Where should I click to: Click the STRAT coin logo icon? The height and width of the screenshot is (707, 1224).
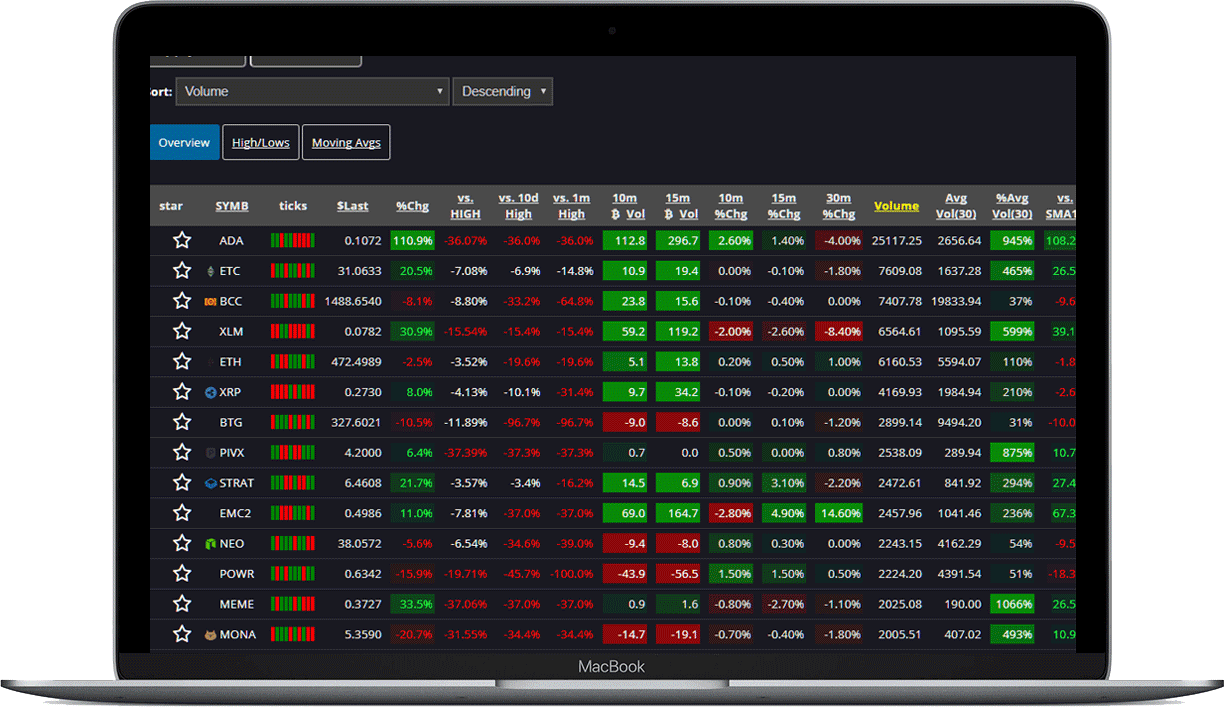210,483
